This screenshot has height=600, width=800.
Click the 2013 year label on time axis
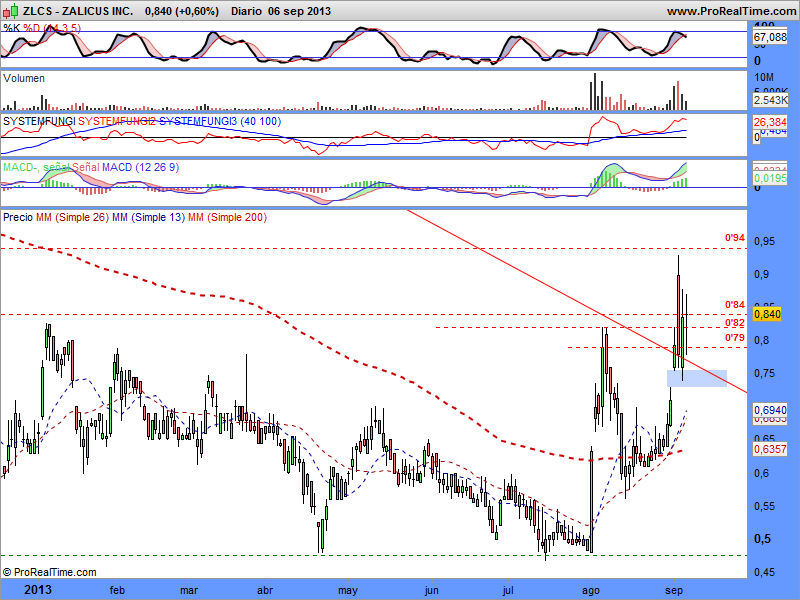tap(38, 590)
